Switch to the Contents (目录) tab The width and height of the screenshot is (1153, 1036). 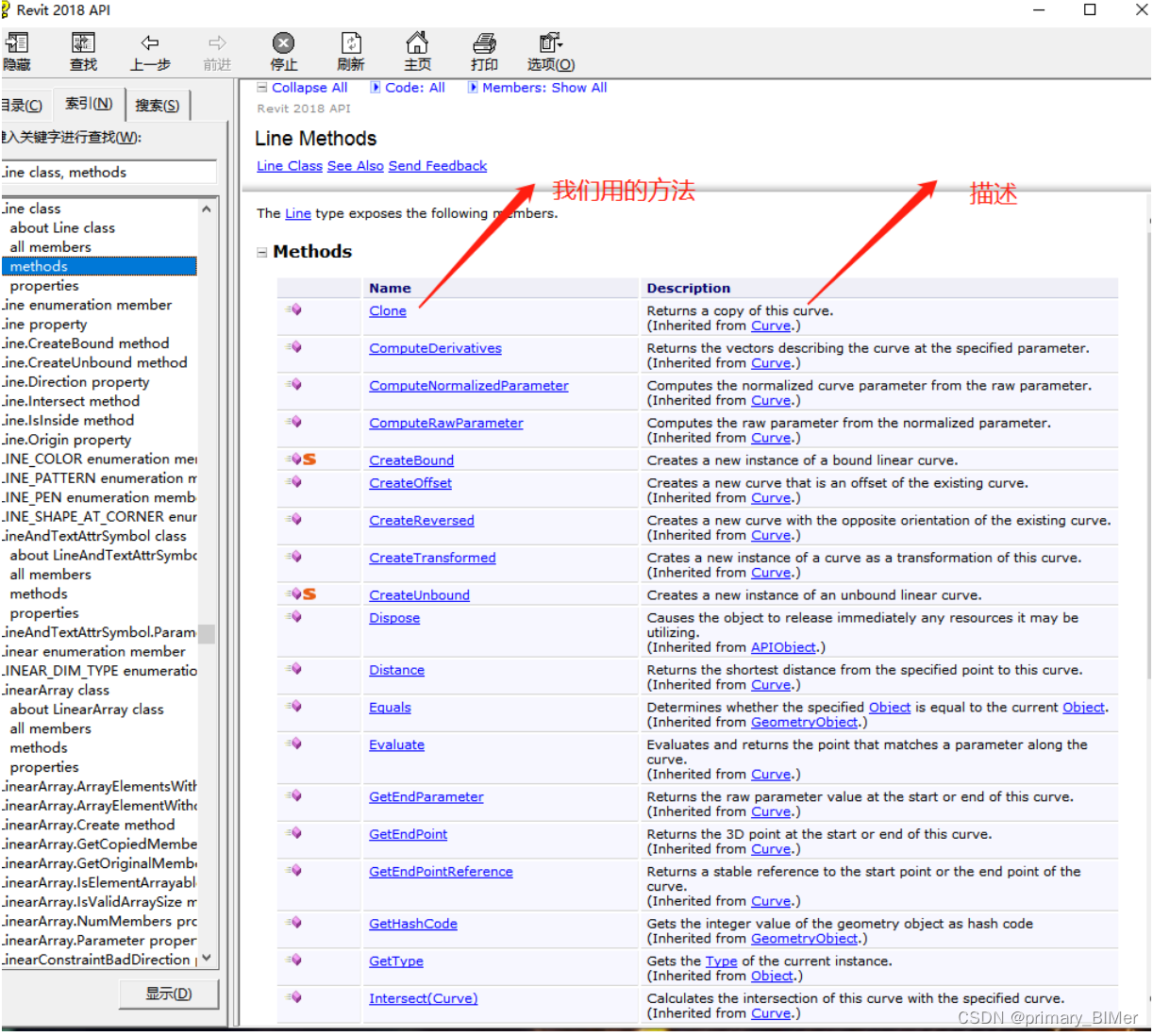[23, 106]
